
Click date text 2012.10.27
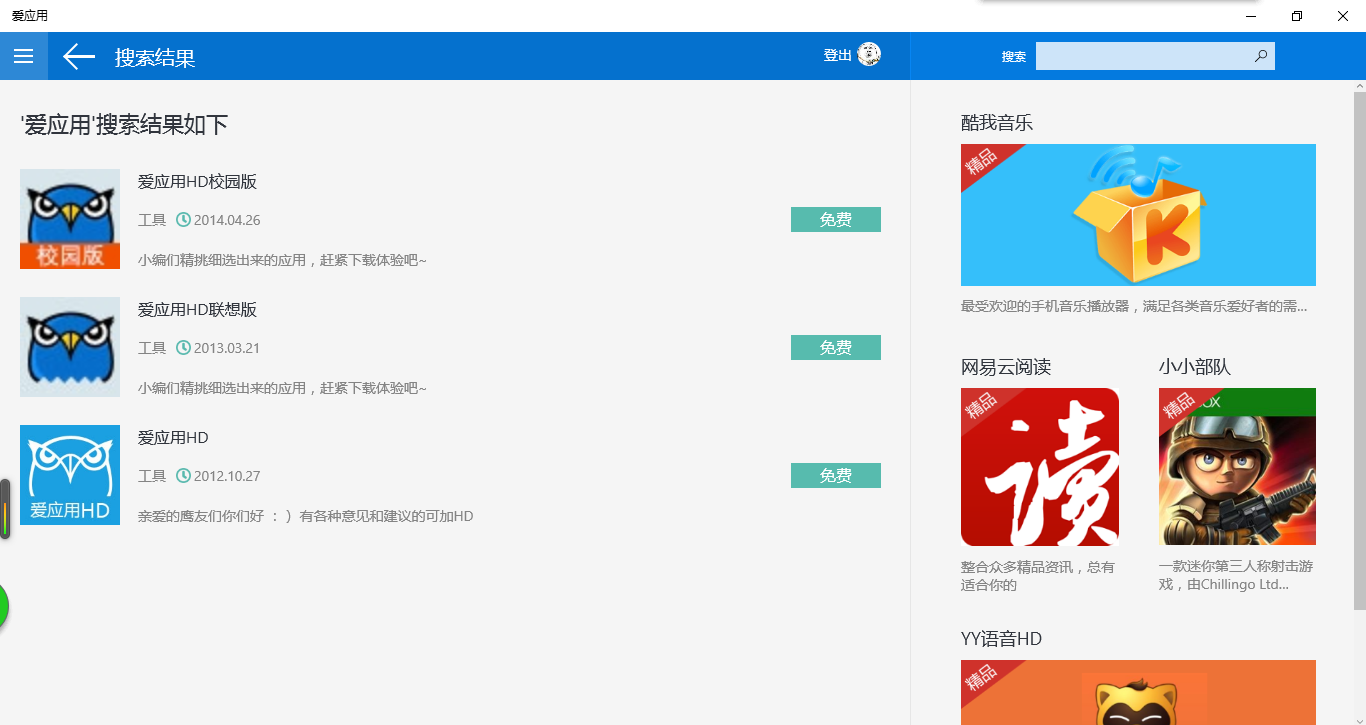227,476
